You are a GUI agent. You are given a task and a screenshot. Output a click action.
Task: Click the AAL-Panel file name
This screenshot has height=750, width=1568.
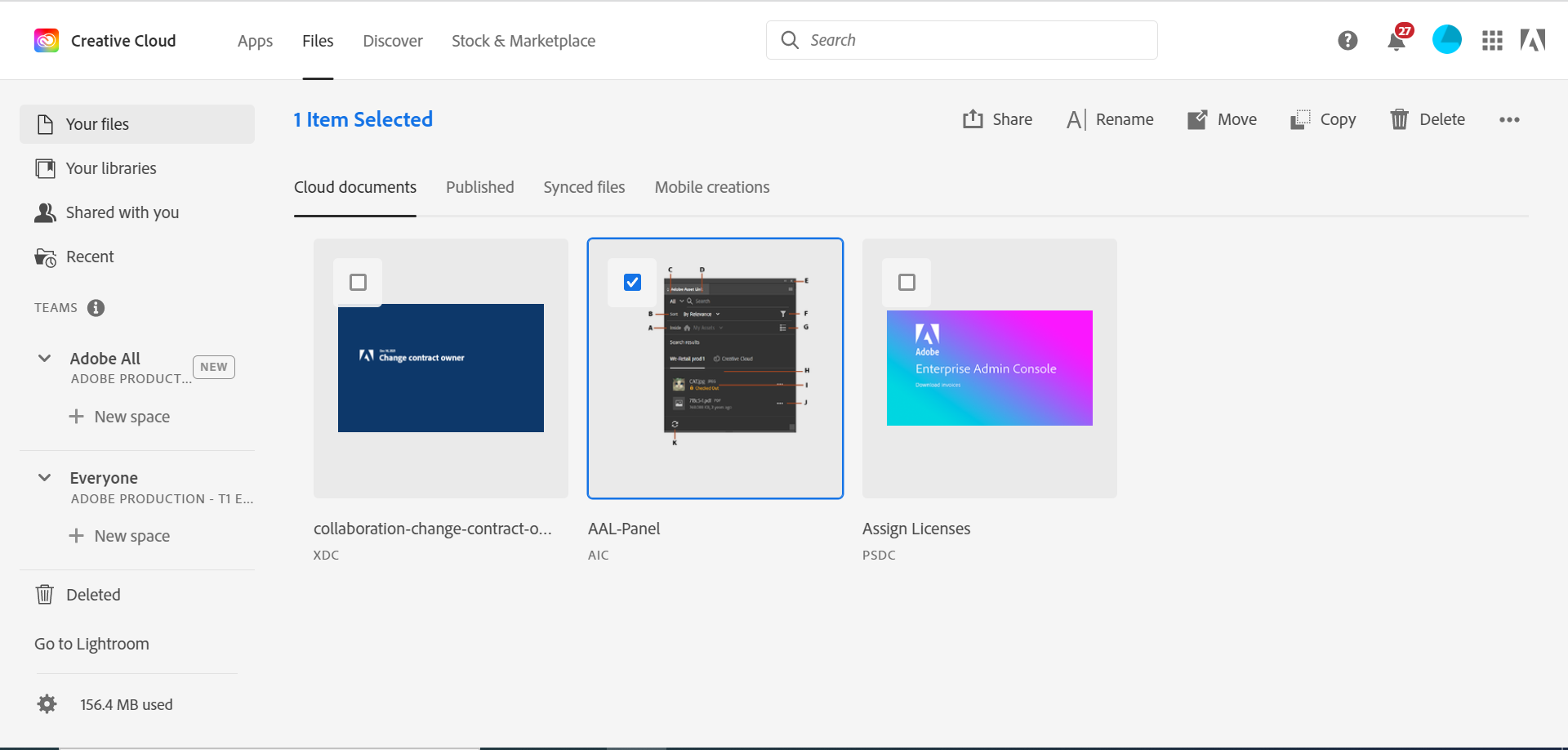(624, 529)
